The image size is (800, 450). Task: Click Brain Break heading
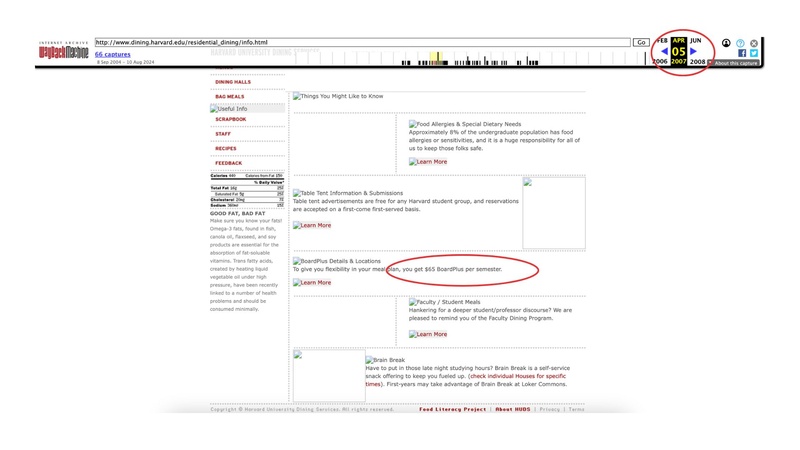(x=385, y=360)
